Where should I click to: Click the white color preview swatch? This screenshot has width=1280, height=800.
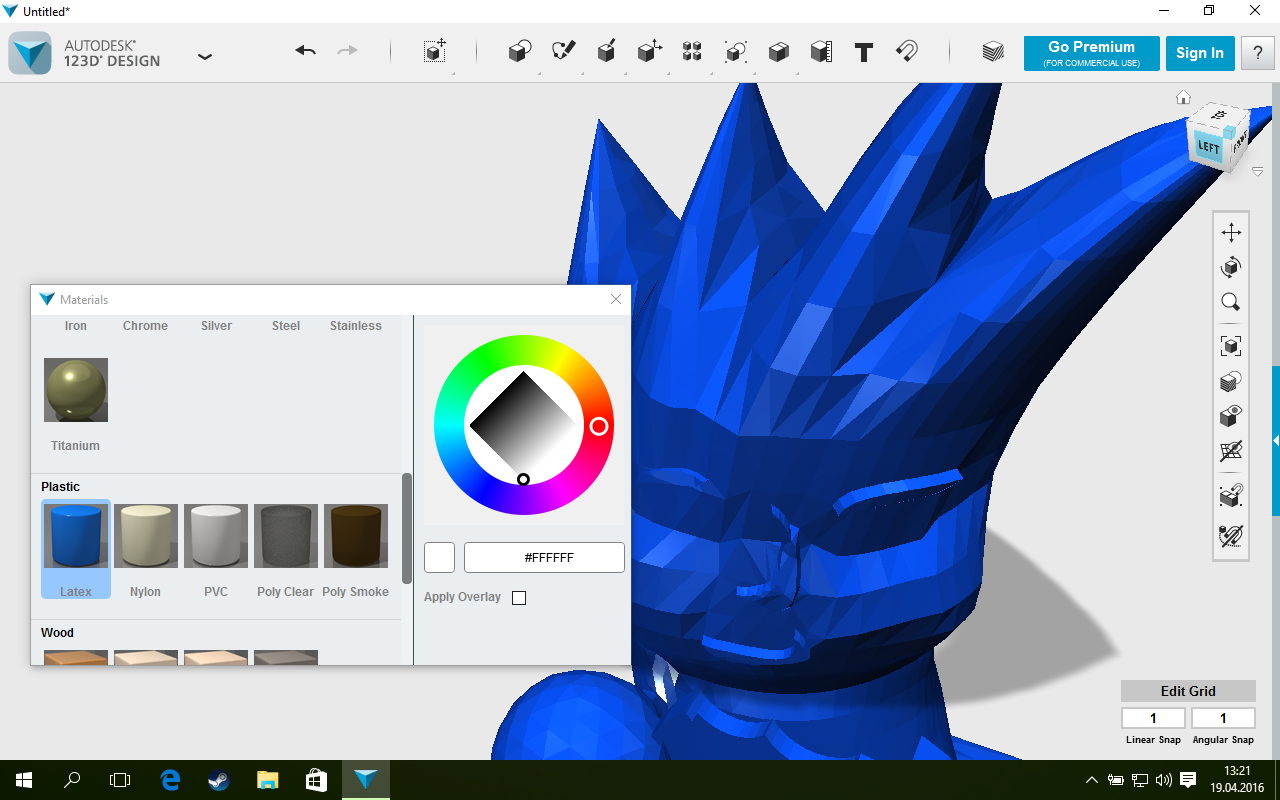(x=440, y=558)
